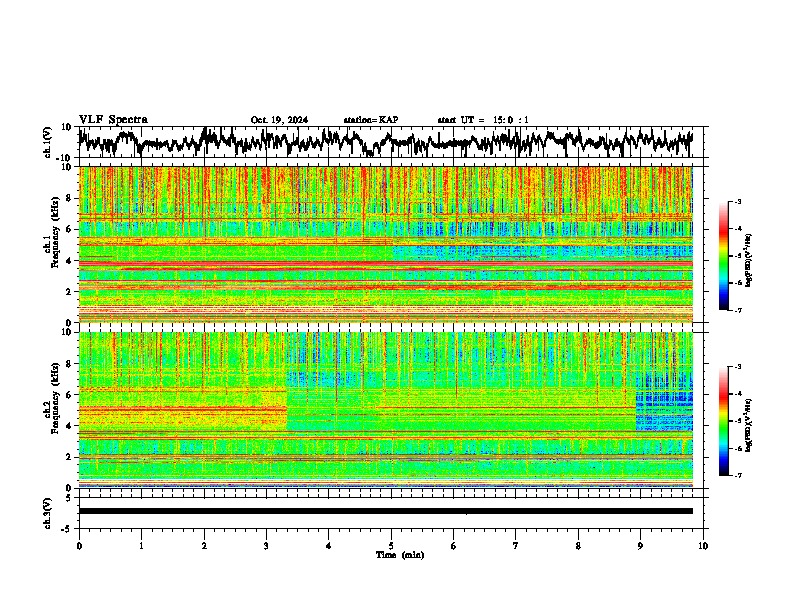Click the upper colorbar log(PSD) unit label
The image size is (792, 612).
(x=749, y=260)
